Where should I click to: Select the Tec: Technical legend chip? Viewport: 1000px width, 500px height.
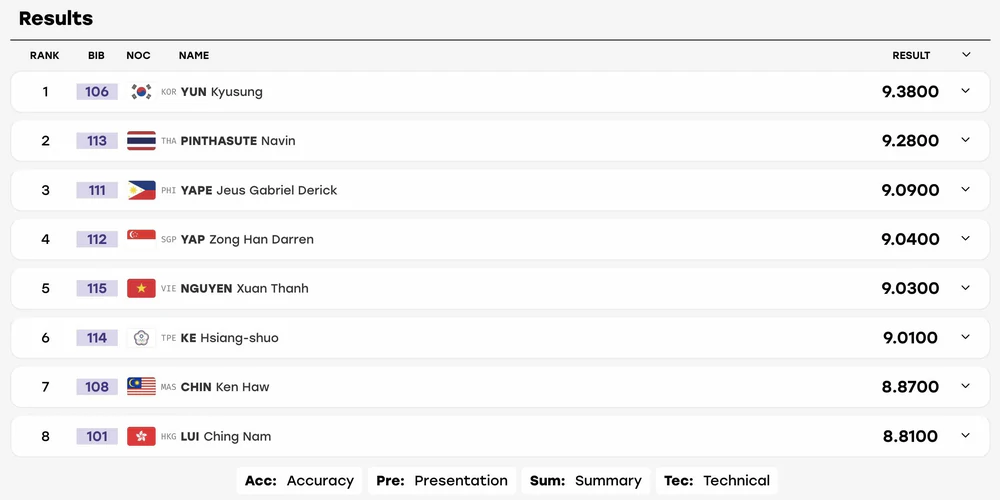click(717, 481)
